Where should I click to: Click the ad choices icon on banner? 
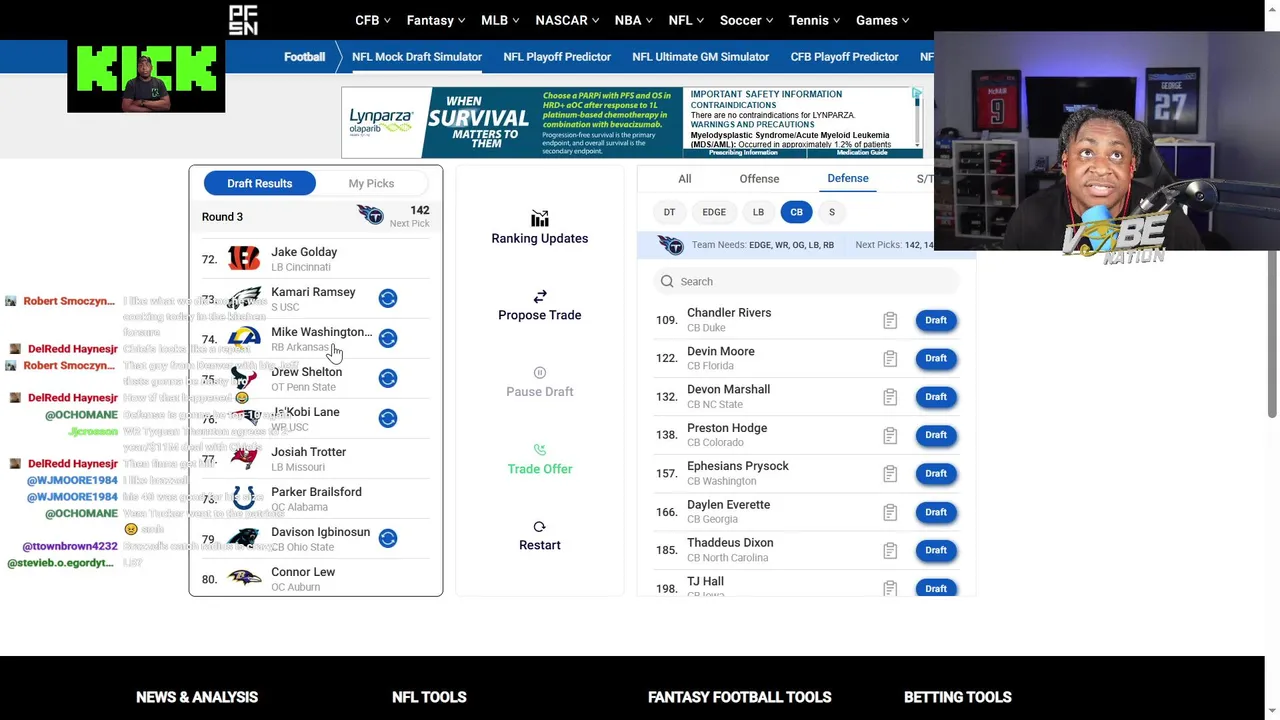click(x=916, y=94)
